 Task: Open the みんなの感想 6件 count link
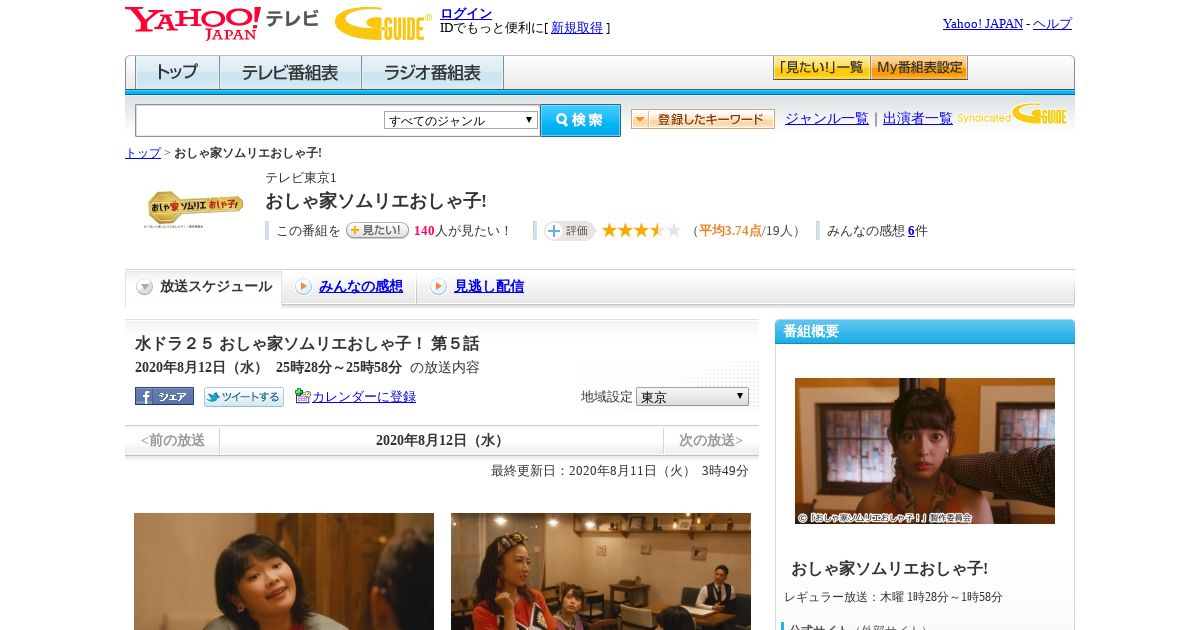pyautogui.click(x=911, y=231)
